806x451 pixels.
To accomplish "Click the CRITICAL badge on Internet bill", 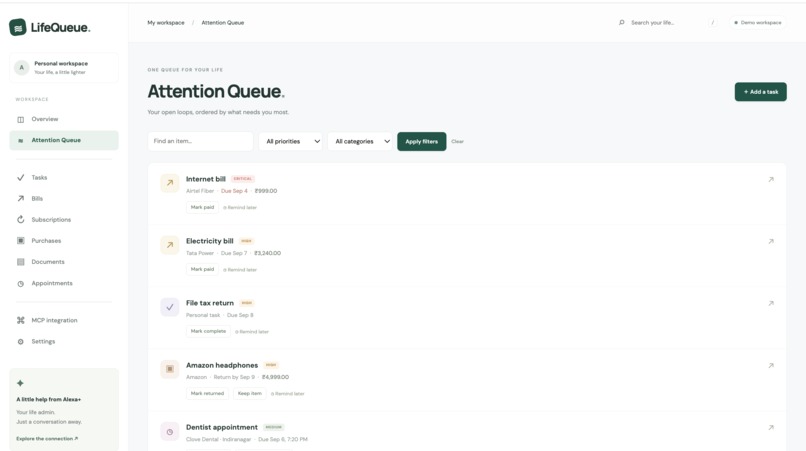I will 243,179.
